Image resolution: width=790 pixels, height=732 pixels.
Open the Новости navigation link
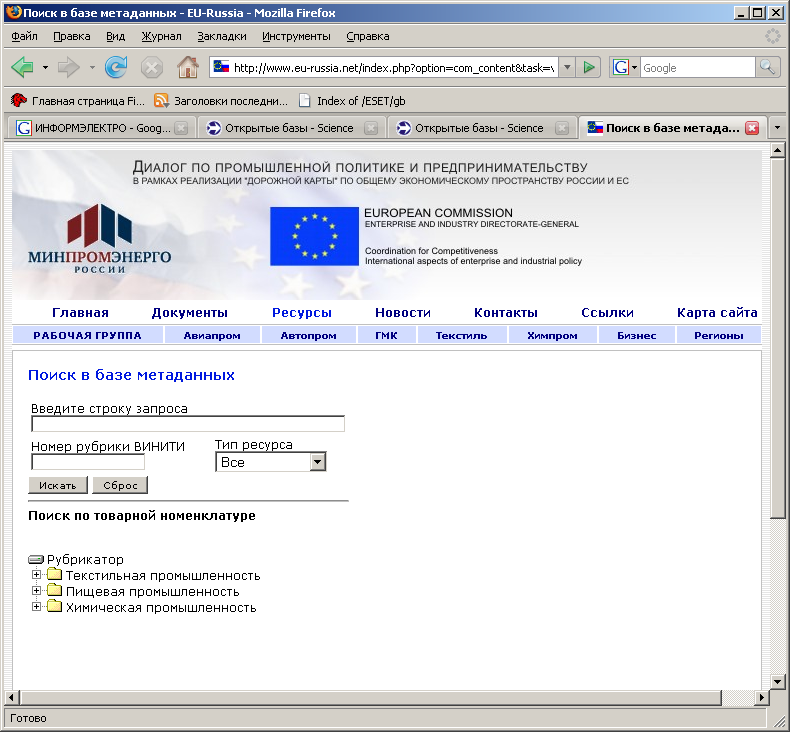point(403,313)
